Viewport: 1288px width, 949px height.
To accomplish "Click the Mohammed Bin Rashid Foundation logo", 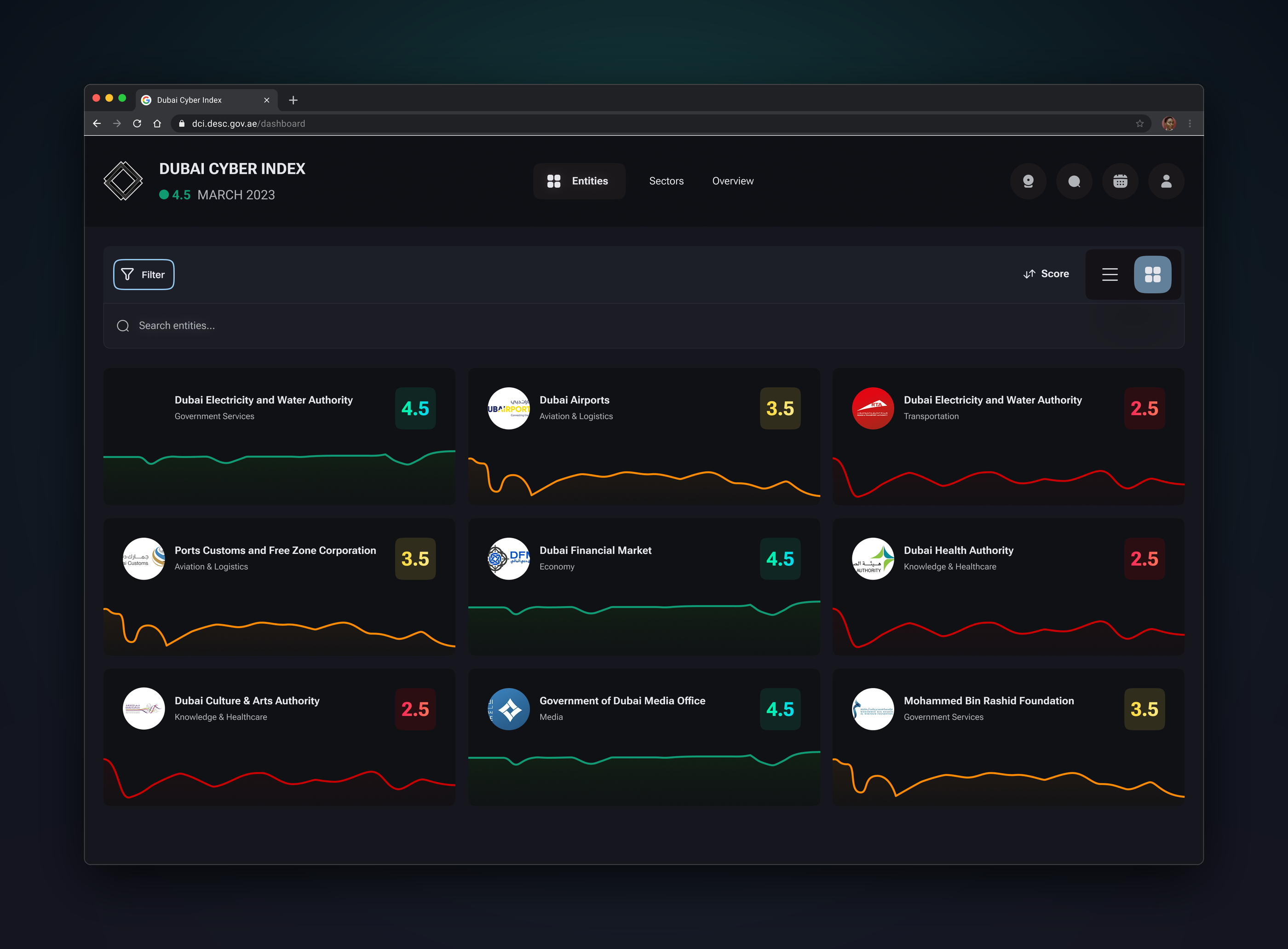I will [873, 709].
